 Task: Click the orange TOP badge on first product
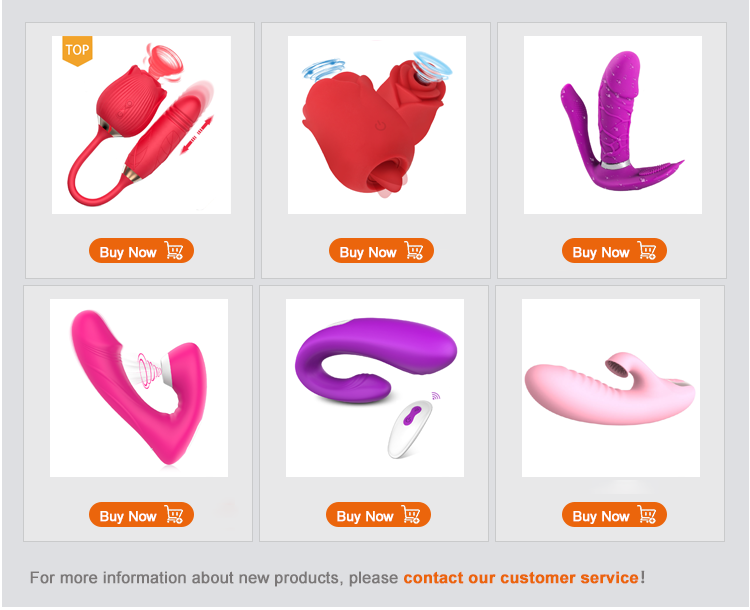point(77,51)
